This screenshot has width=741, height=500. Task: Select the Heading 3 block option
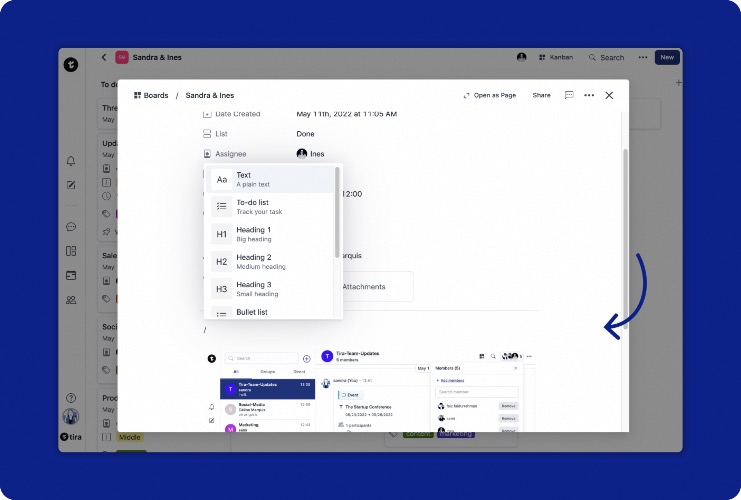coord(269,289)
